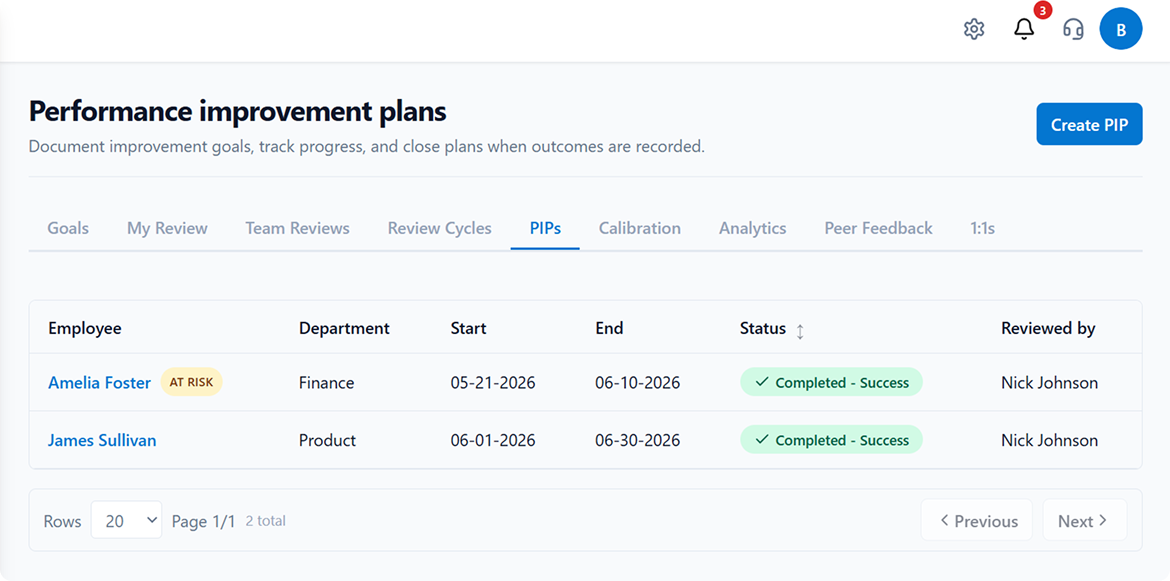Click end date 06-10-2026
Screen dimensions: 1170x581
638,383
